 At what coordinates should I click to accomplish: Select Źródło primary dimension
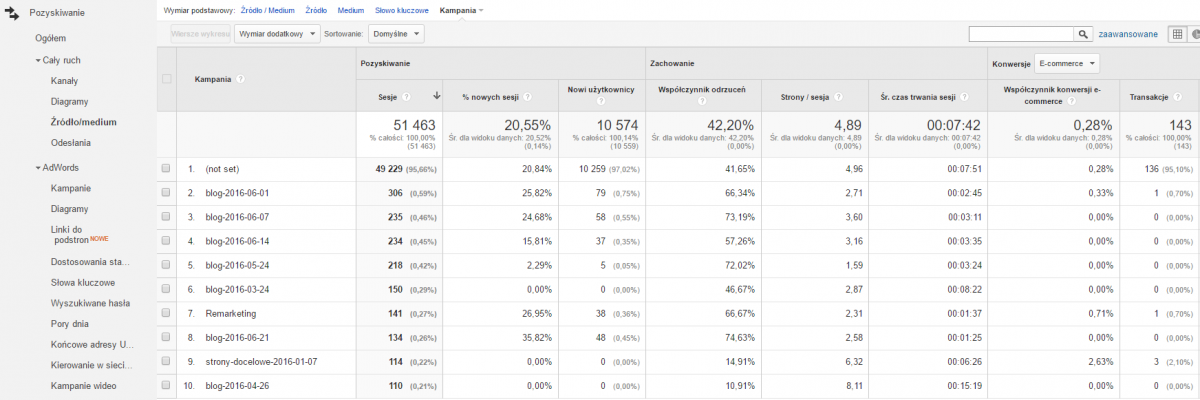coord(316,10)
